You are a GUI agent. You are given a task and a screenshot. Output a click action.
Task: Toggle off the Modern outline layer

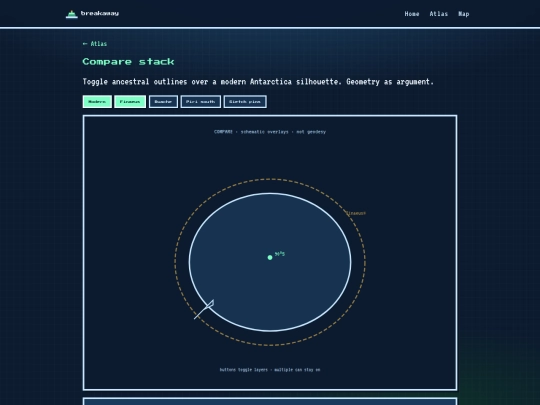(x=97, y=102)
